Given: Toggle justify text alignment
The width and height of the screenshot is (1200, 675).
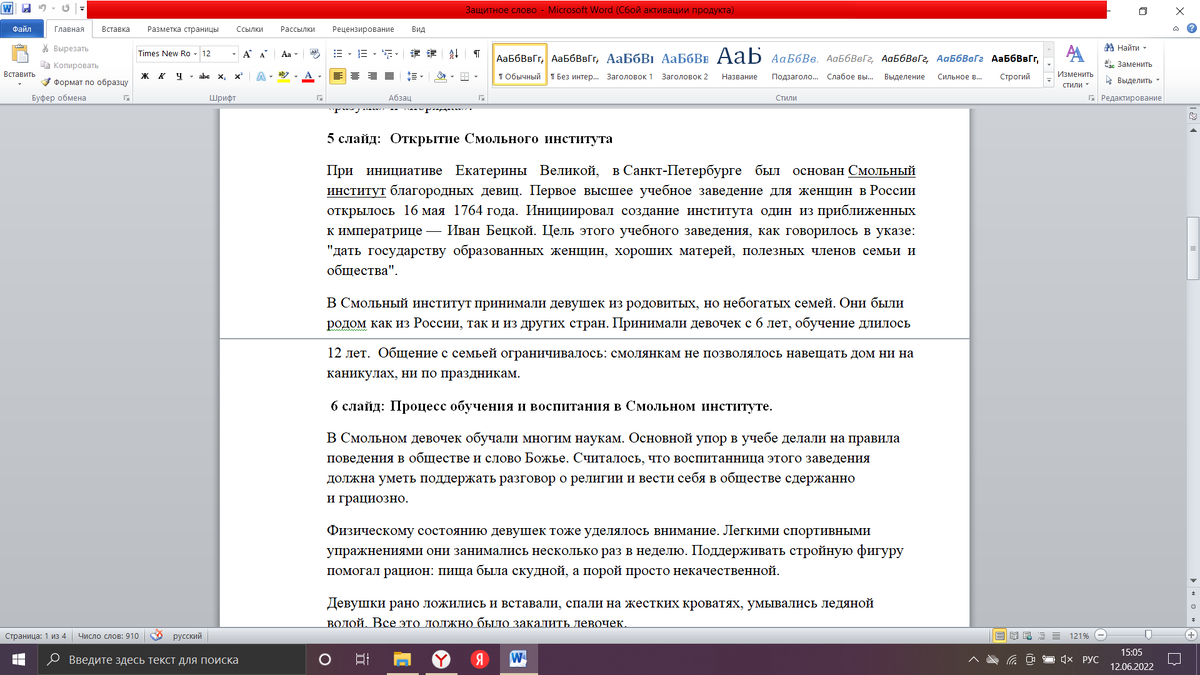Looking at the screenshot, I should 389,76.
